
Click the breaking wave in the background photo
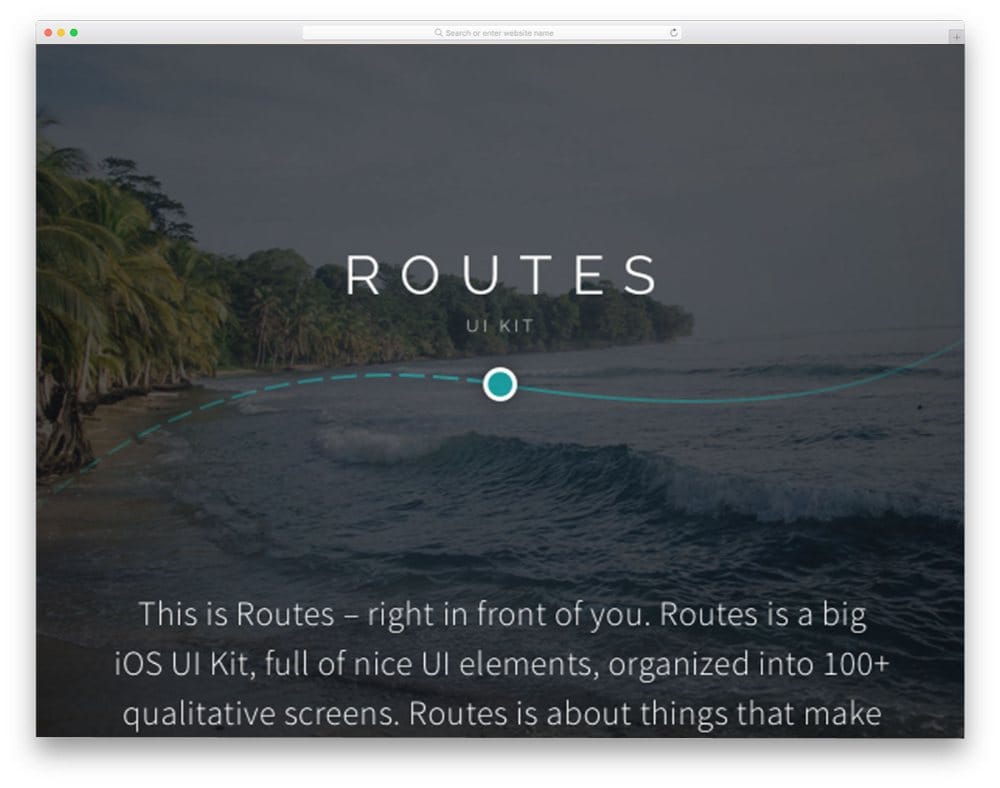(638, 472)
